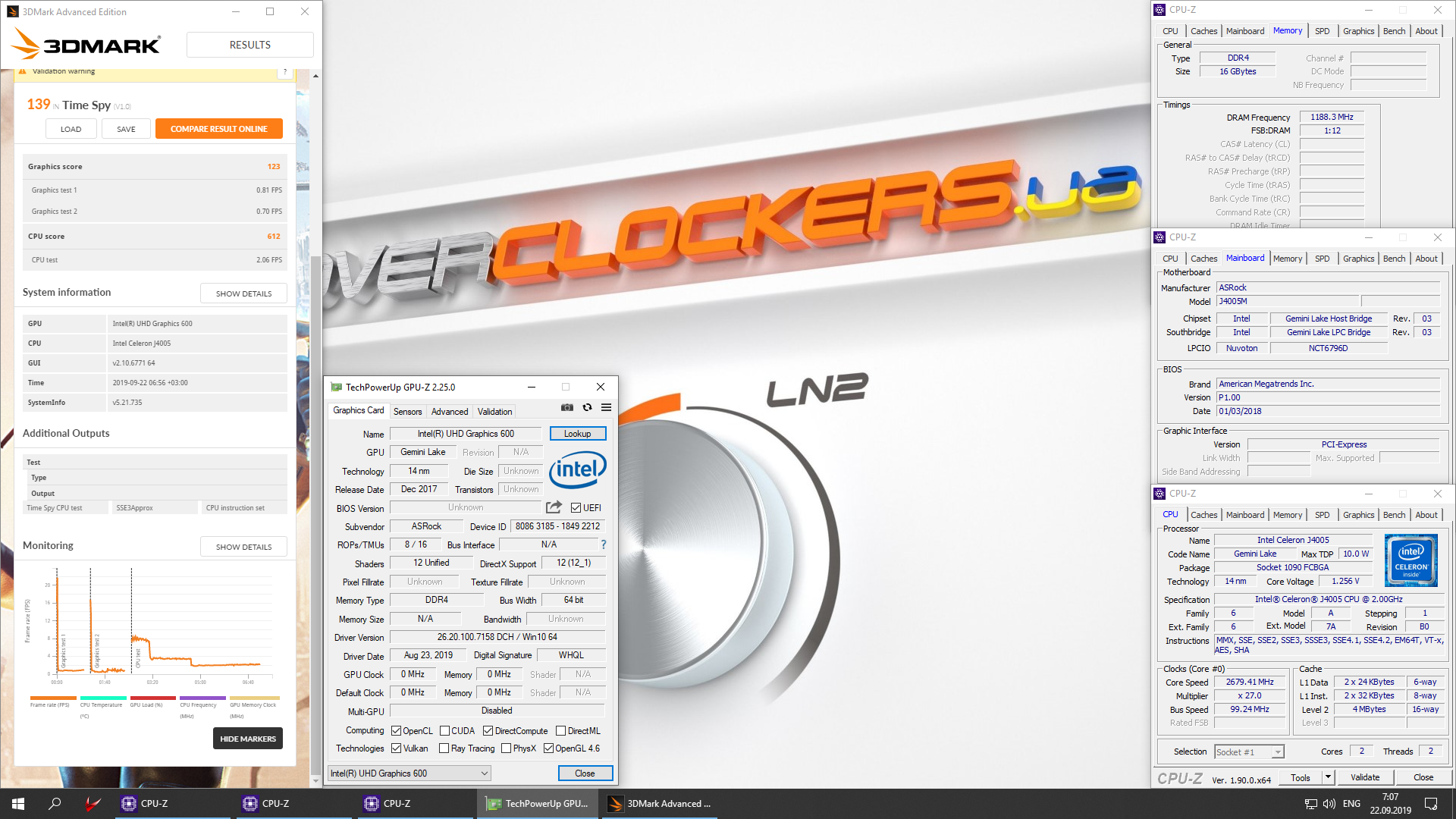Open SPD tab in bottom CPU-Z window
This screenshot has width=1456, height=819.
(1322, 515)
